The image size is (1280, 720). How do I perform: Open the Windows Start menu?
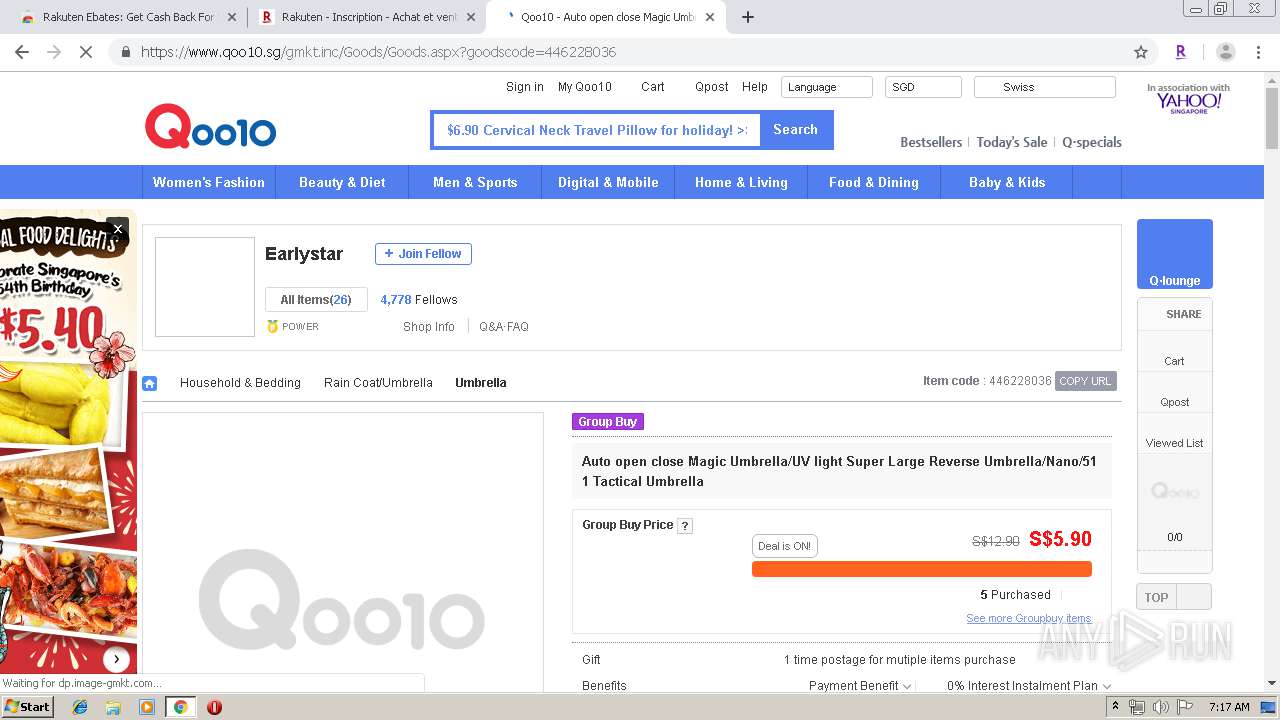pyautogui.click(x=28, y=707)
